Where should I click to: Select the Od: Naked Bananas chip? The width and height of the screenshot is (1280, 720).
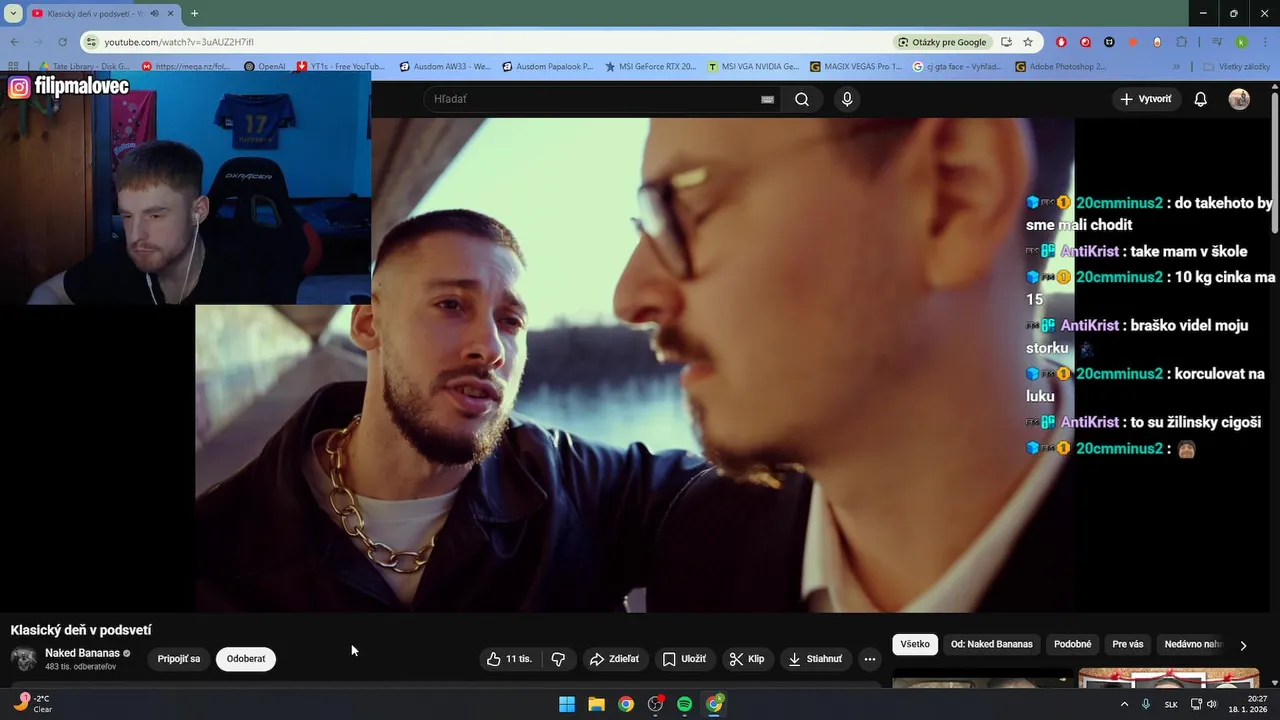[992, 644]
